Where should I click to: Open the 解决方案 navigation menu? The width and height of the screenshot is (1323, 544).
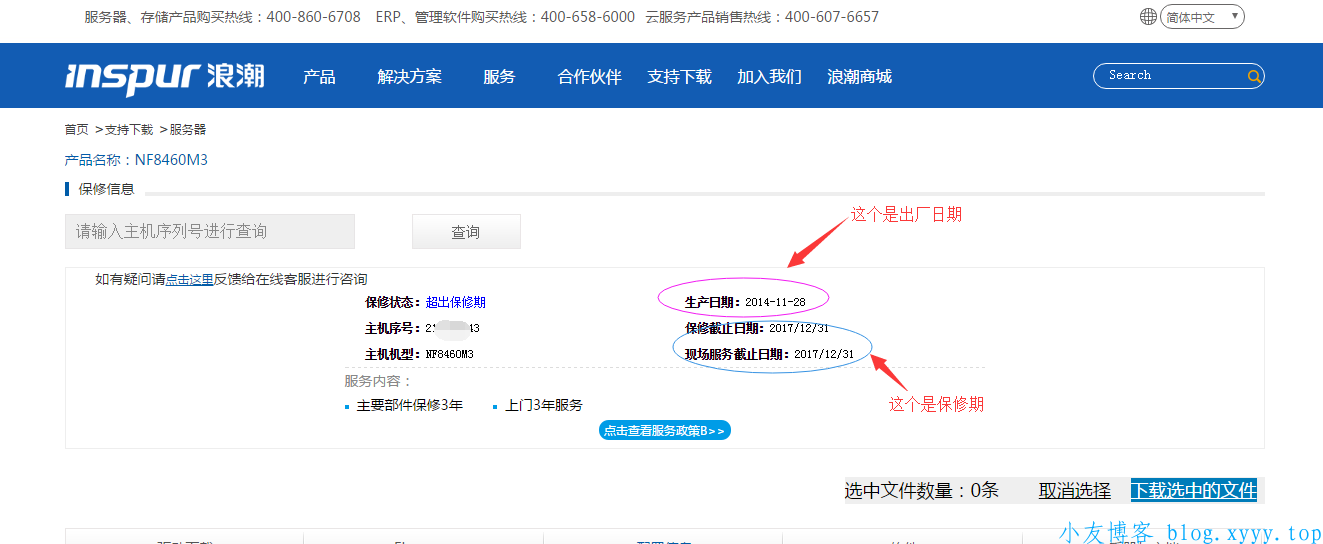(x=409, y=77)
